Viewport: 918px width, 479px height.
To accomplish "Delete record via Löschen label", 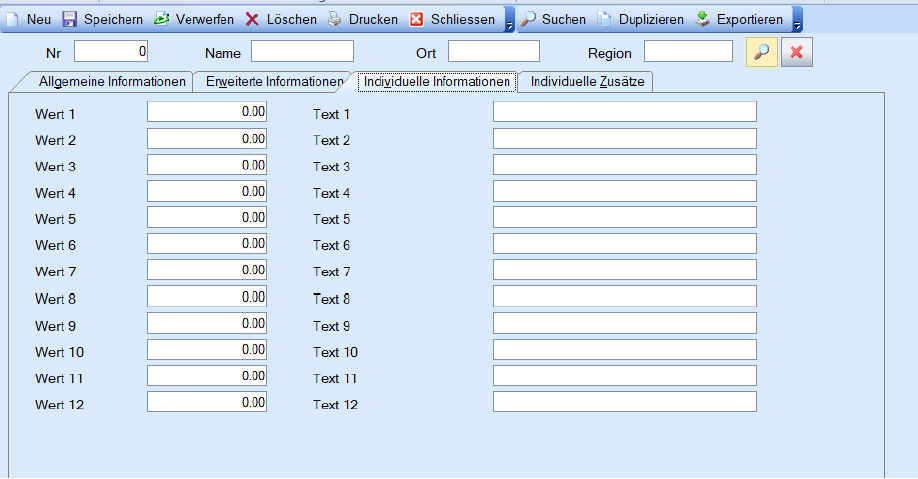I will (292, 19).
